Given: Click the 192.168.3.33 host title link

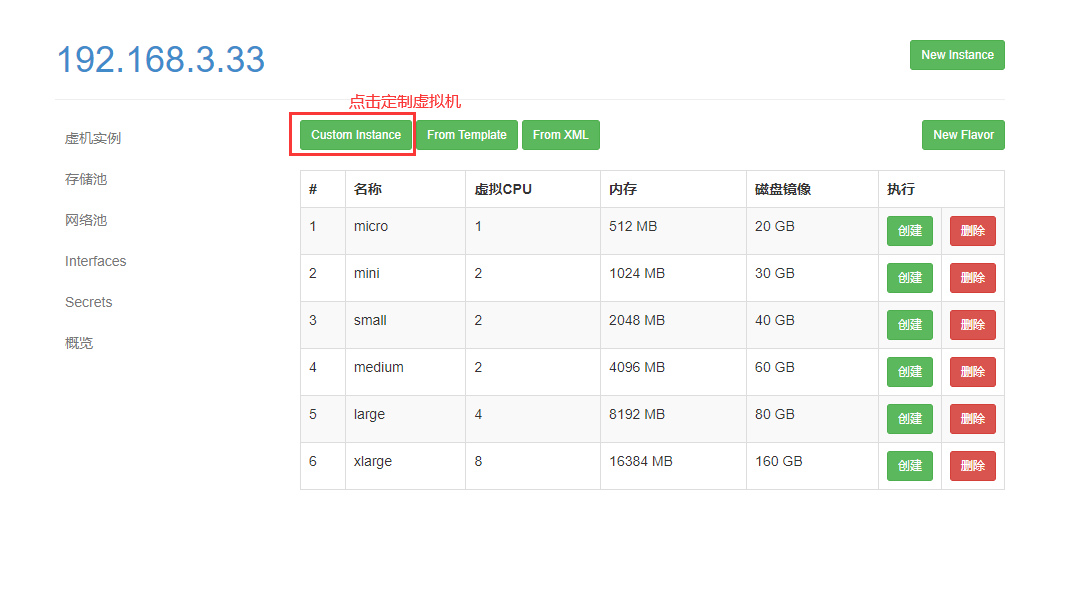Looking at the screenshot, I should (x=161, y=60).
